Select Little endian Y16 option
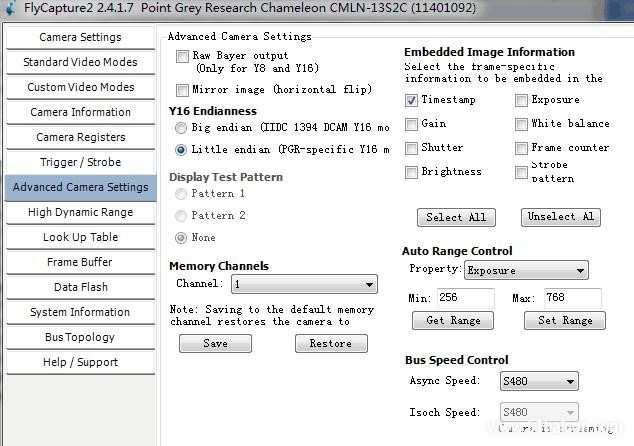 click(x=181, y=150)
